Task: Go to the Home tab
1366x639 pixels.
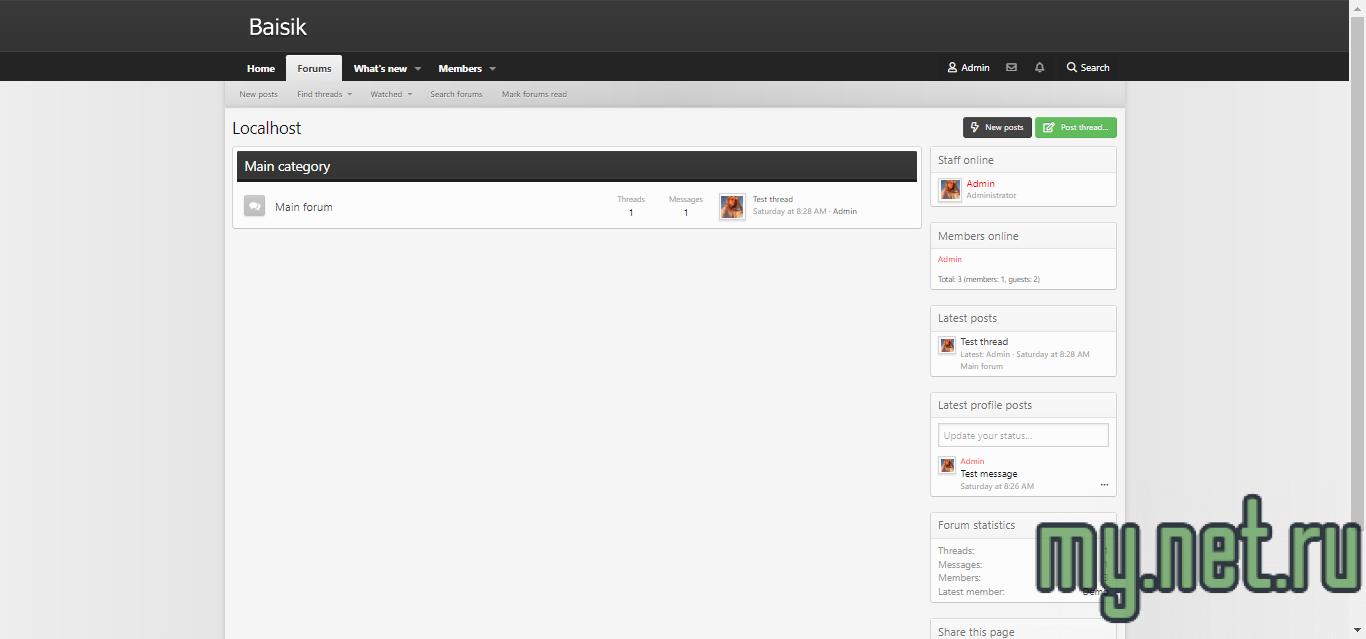Action: pos(261,69)
